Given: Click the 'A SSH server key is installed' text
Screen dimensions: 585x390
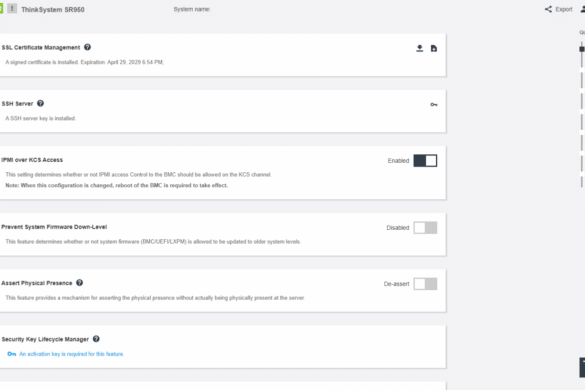Looking at the screenshot, I should click(40, 118).
